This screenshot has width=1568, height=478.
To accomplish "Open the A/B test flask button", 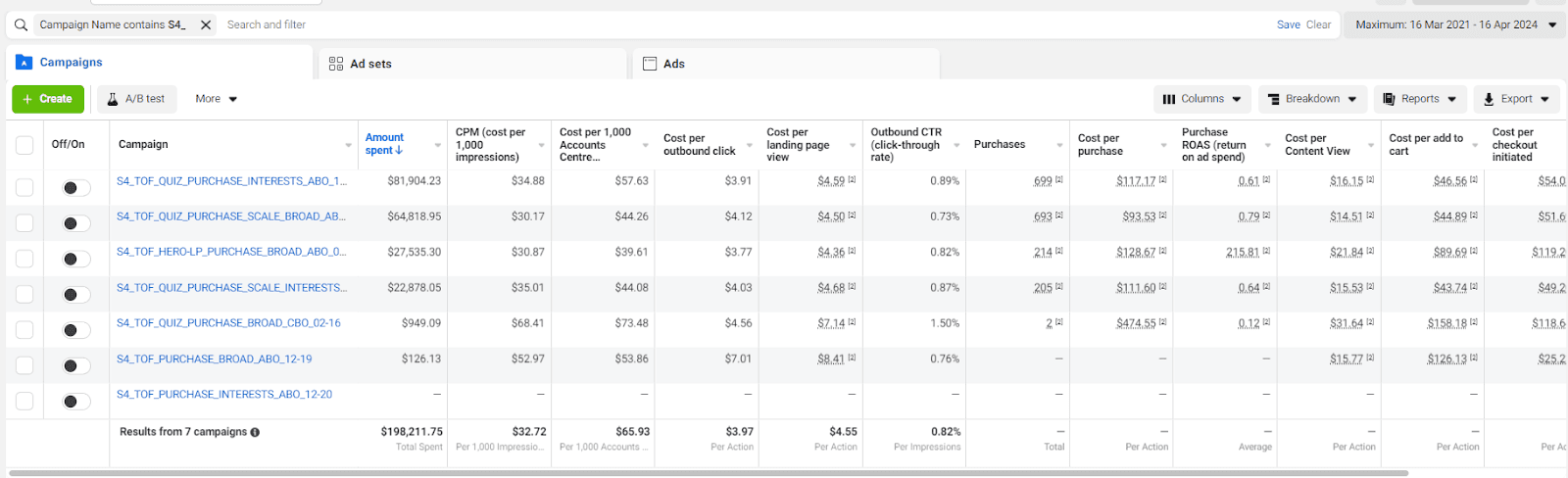I will (136, 99).
